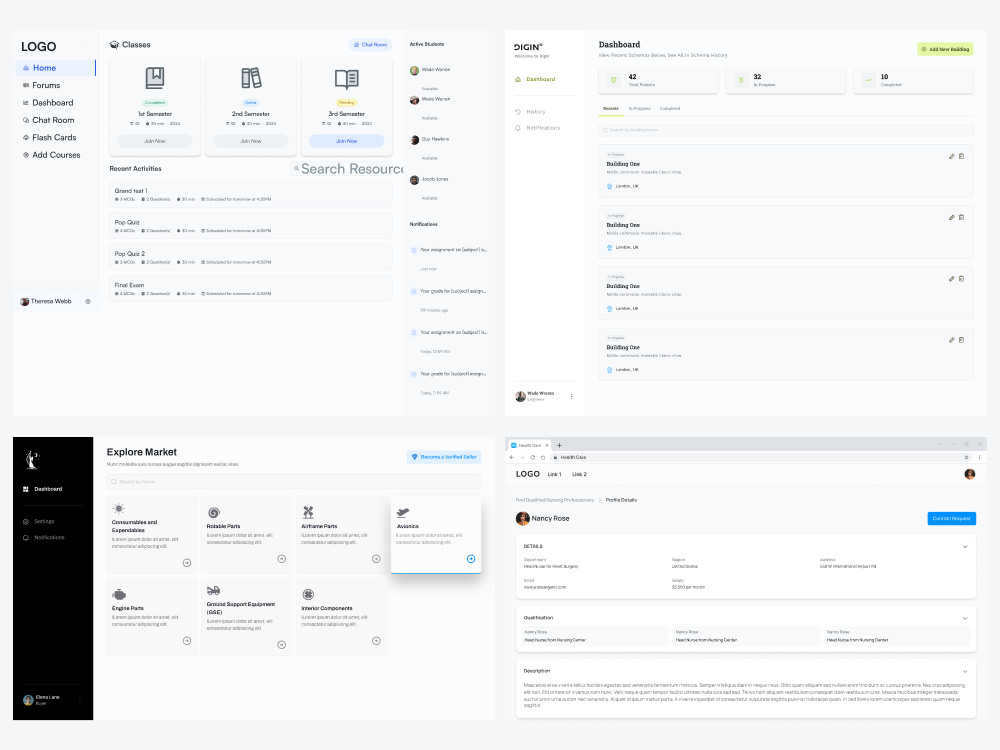Click Guy Hawkins avatar in Active Students
The image size is (1000, 750).
(415, 140)
